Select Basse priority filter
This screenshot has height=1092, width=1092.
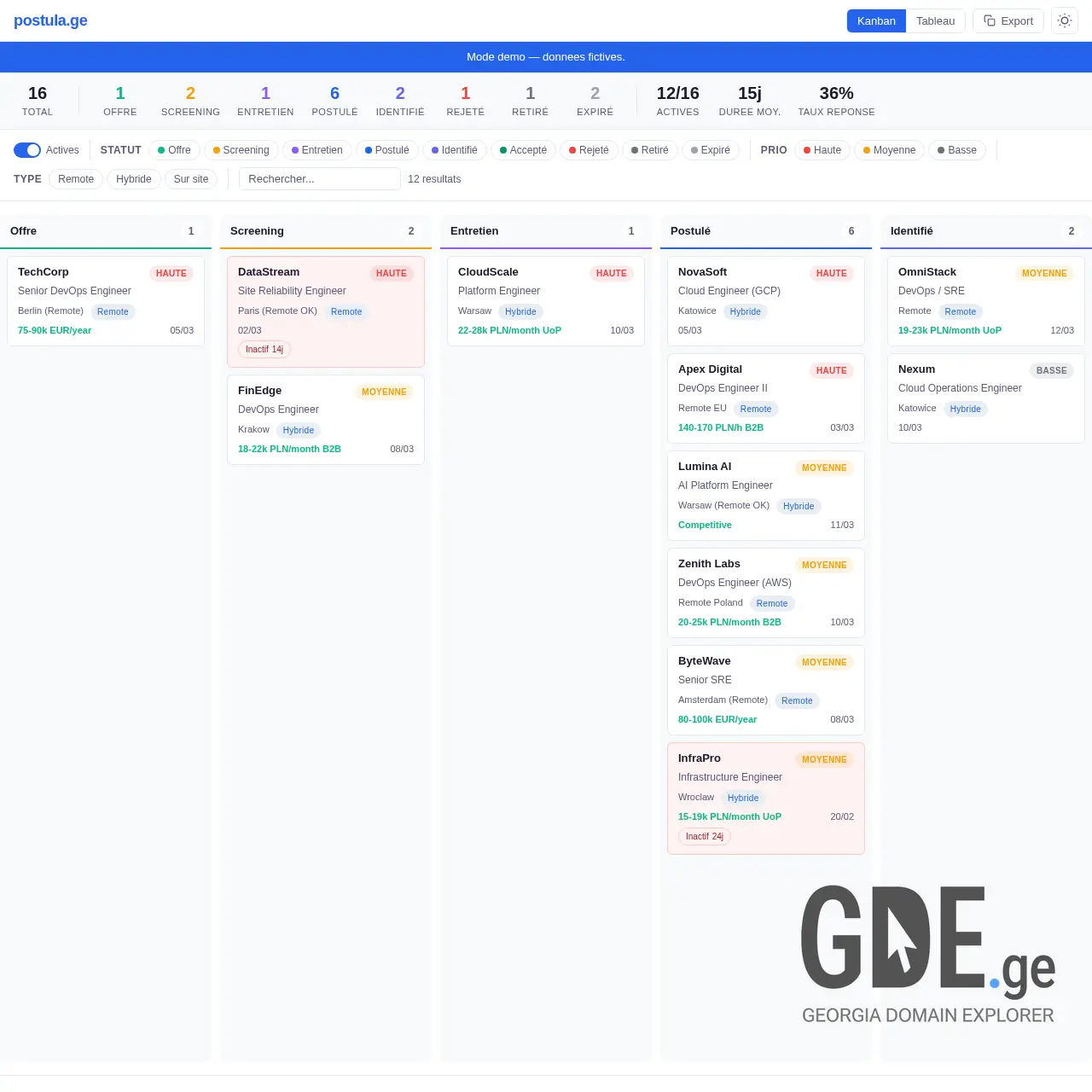[956, 150]
